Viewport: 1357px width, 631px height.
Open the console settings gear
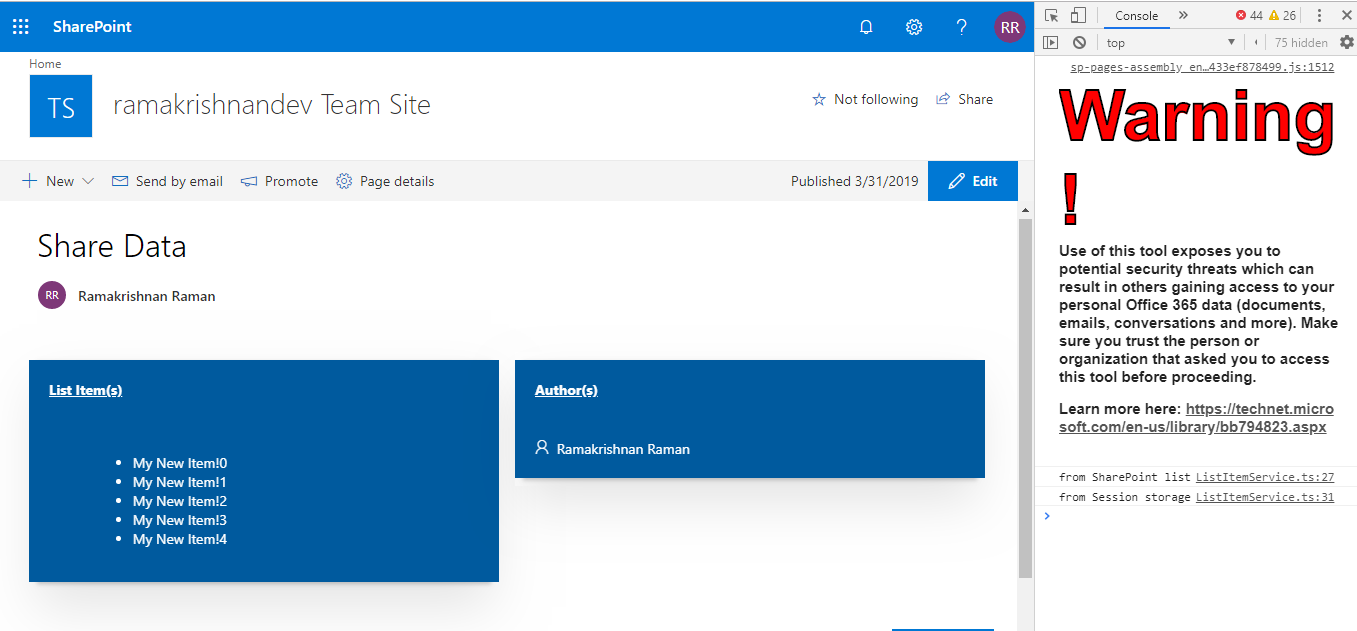[1346, 42]
